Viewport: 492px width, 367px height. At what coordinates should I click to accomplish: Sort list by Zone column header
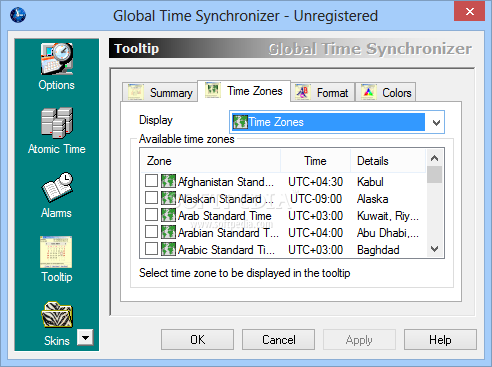click(210, 161)
